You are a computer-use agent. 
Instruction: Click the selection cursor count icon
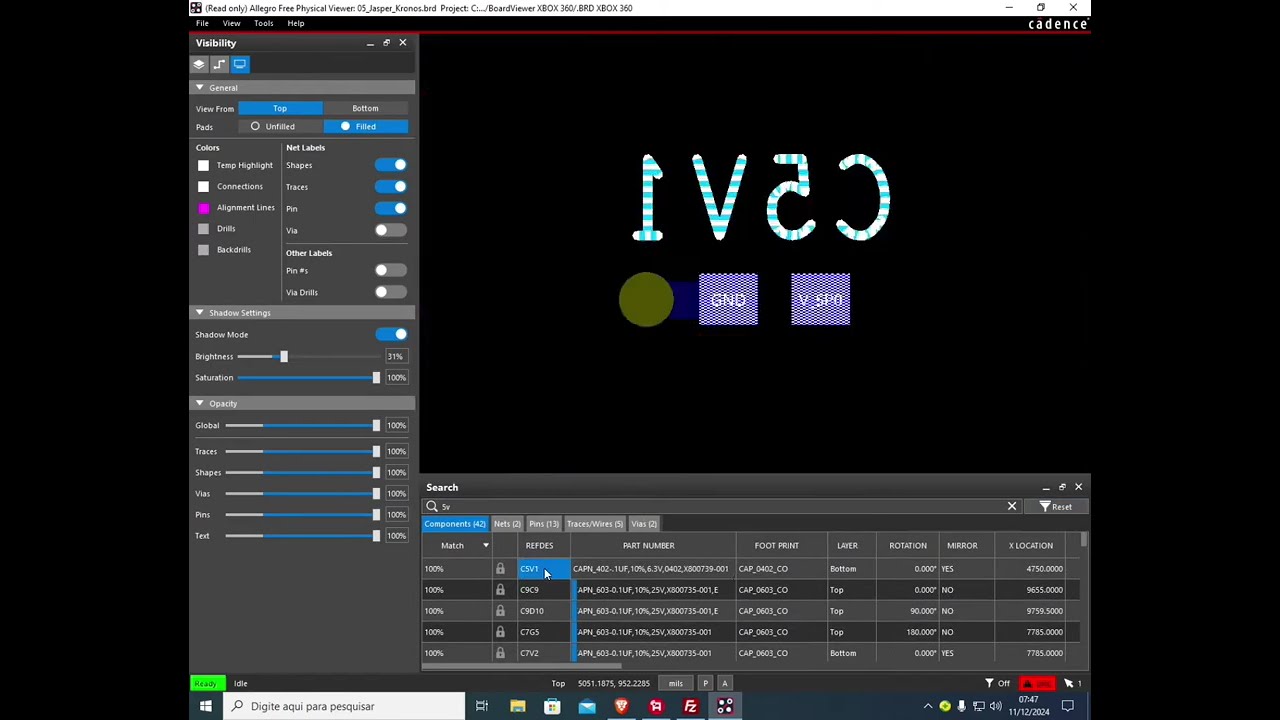1072,683
